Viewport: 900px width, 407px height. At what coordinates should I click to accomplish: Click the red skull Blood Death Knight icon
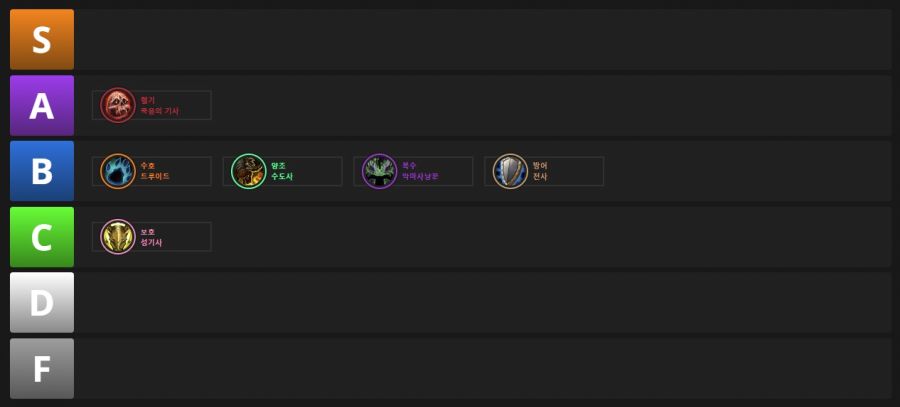click(x=118, y=105)
